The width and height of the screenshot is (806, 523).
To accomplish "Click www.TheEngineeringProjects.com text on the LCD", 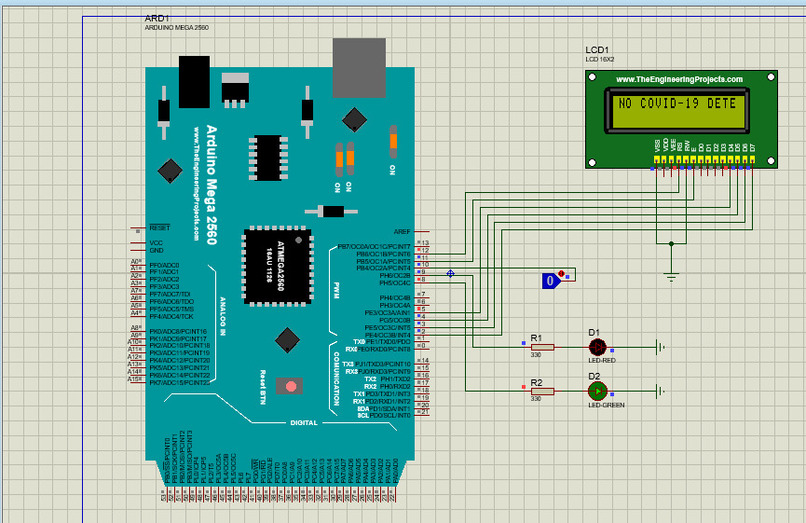I will [x=679, y=79].
